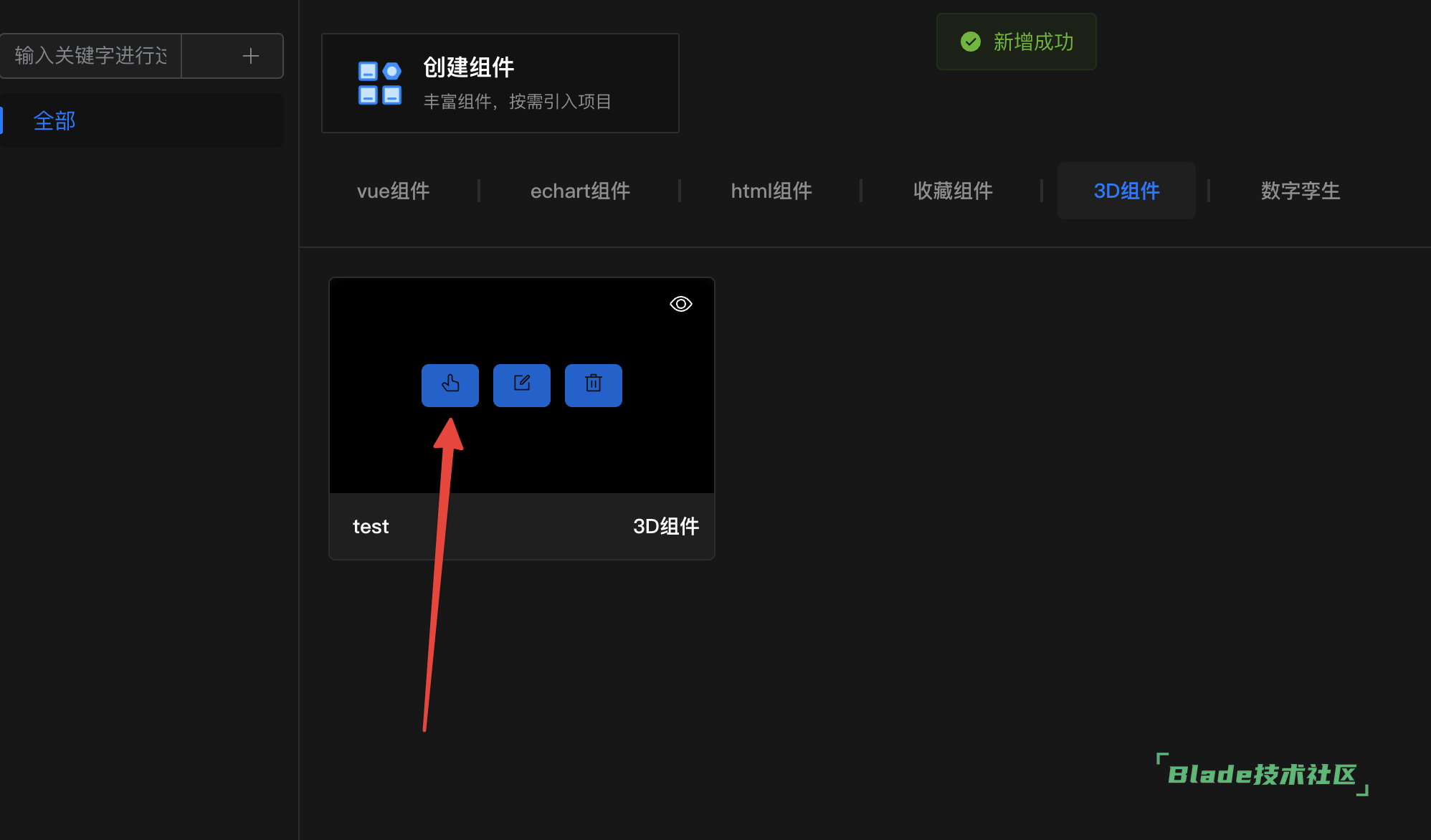Open the 收藏组件 tab

953,191
